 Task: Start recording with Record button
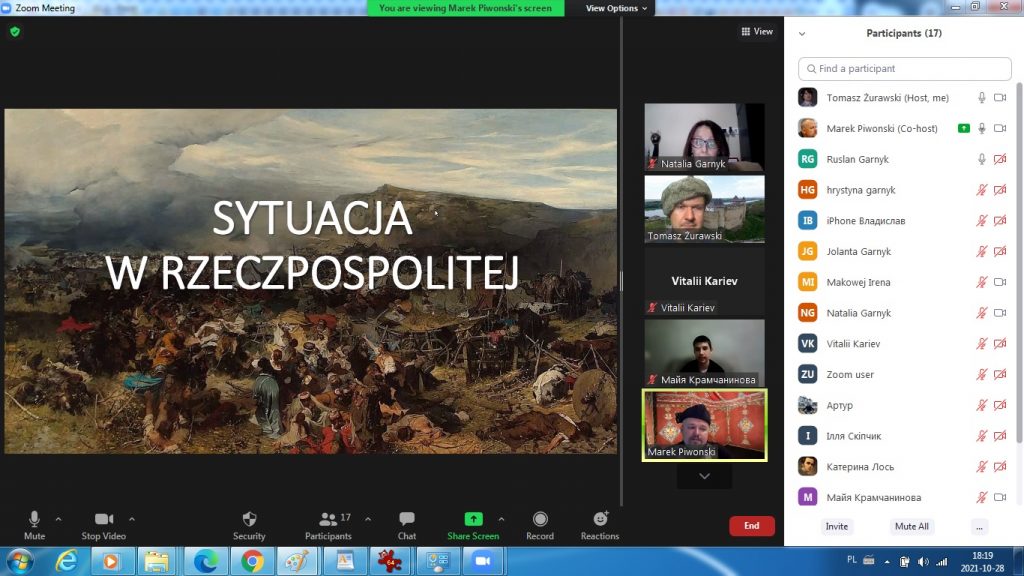(x=540, y=524)
